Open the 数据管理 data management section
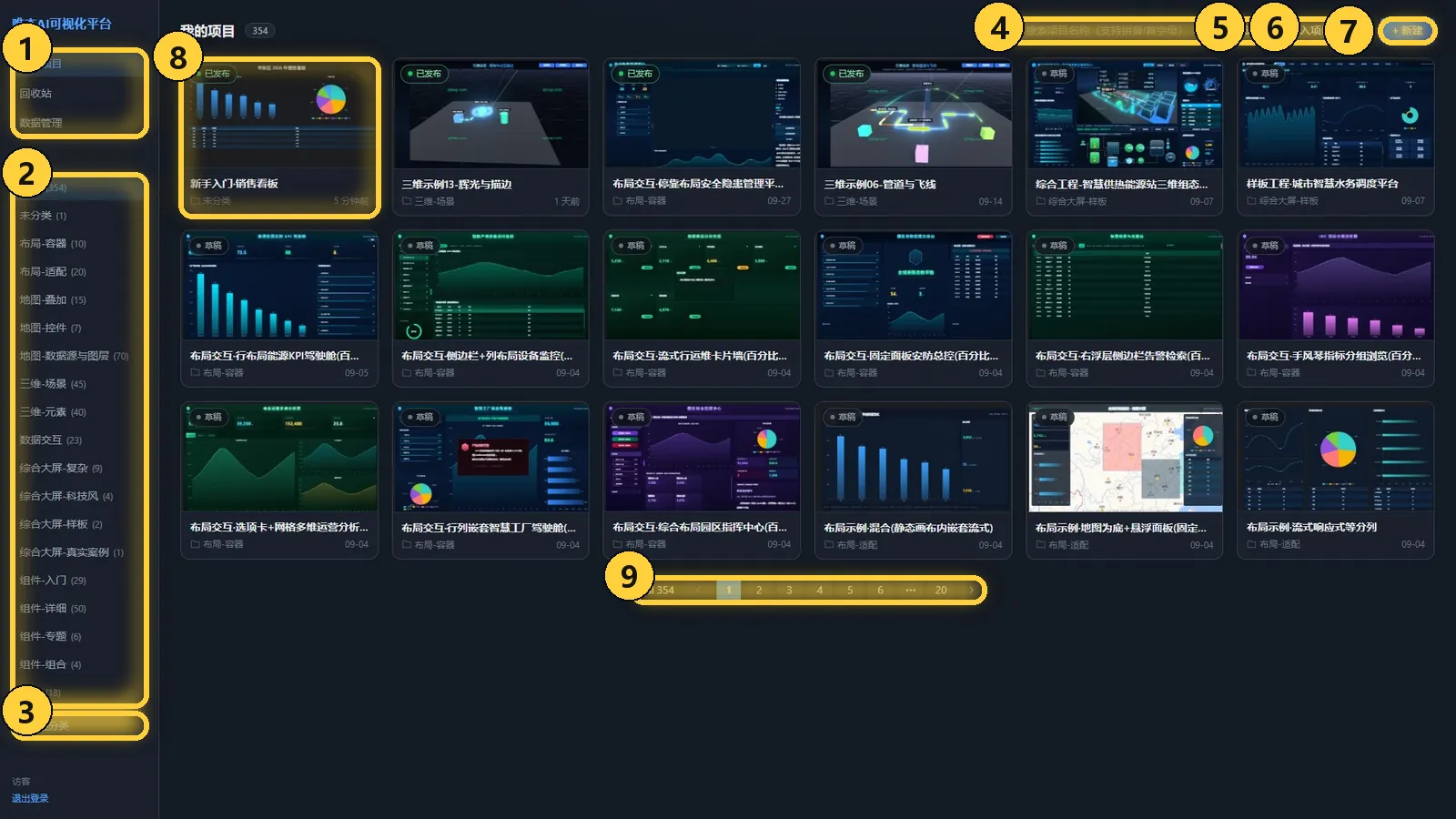Image resolution: width=1456 pixels, height=819 pixels. (79, 123)
